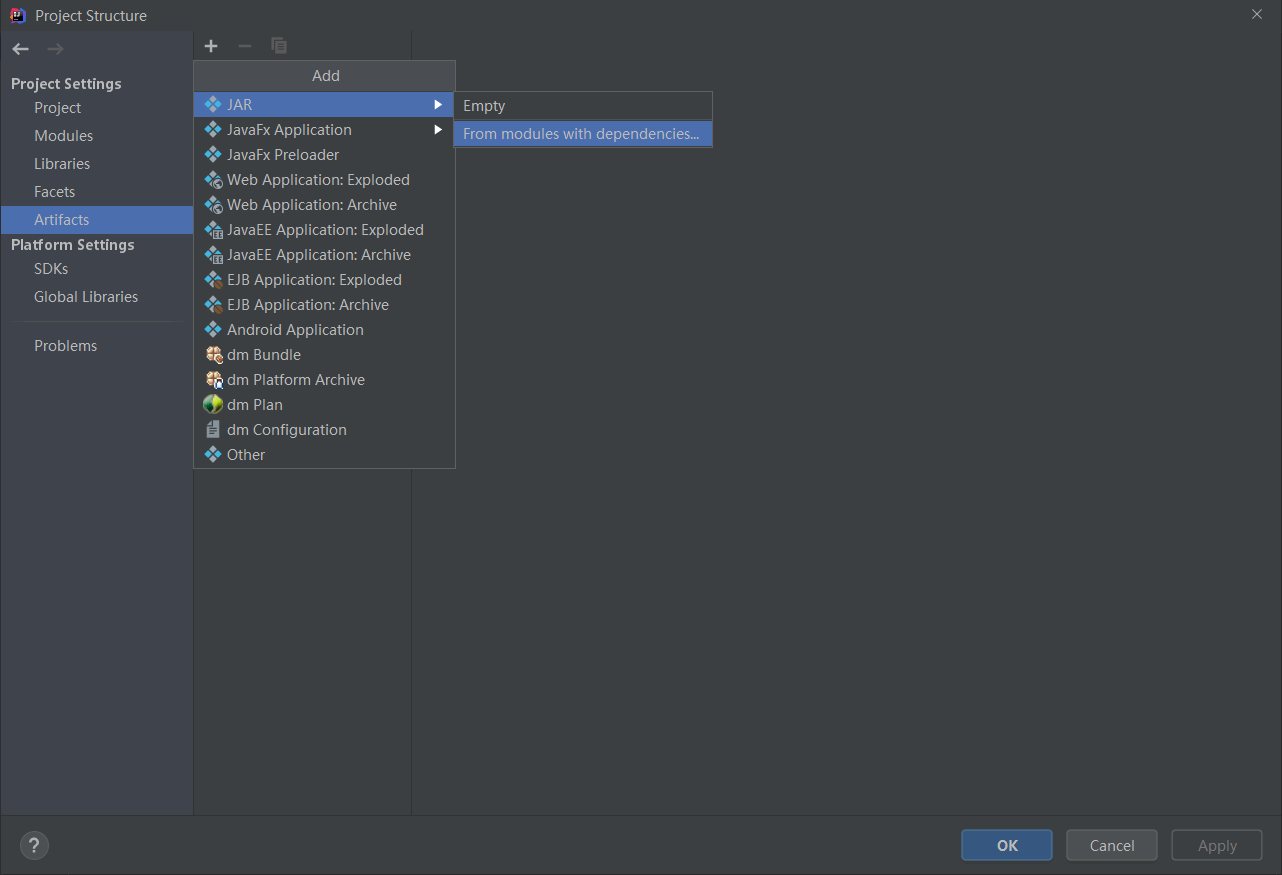Select JAR in the Add menu
Image resolution: width=1282 pixels, height=875 pixels.
coord(324,104)
